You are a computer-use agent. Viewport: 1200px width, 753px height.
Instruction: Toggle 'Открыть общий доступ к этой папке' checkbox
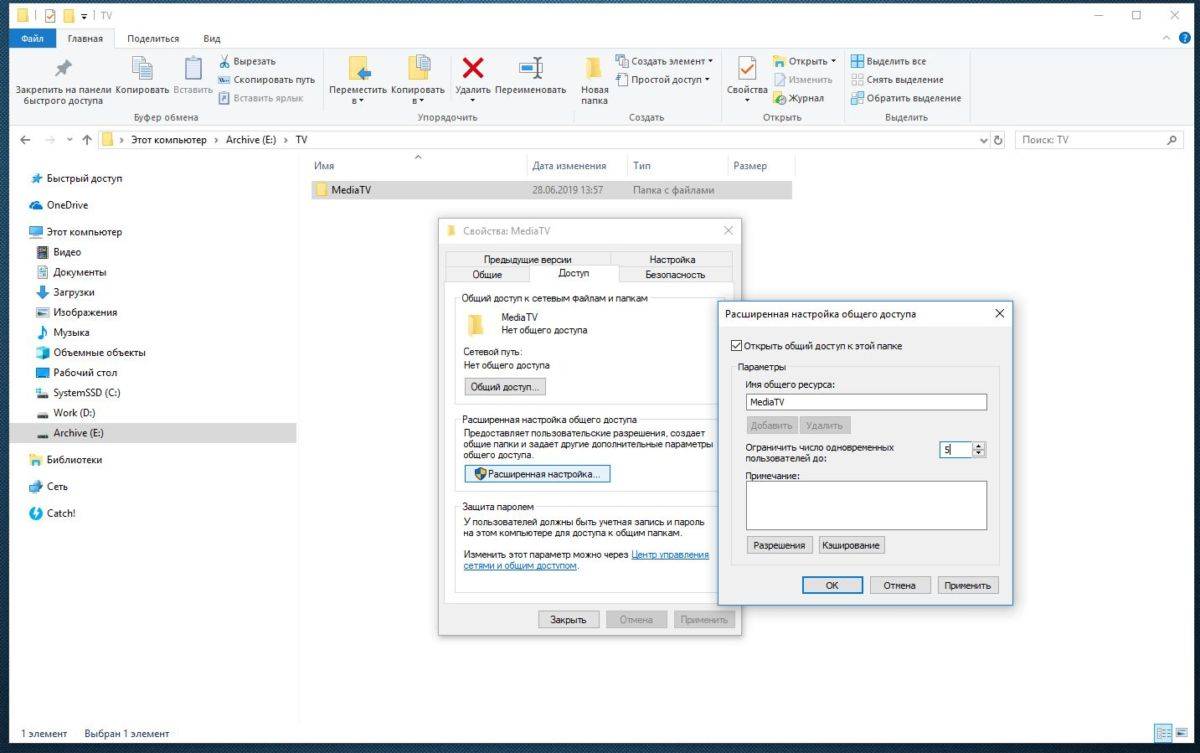click(738, 346)
